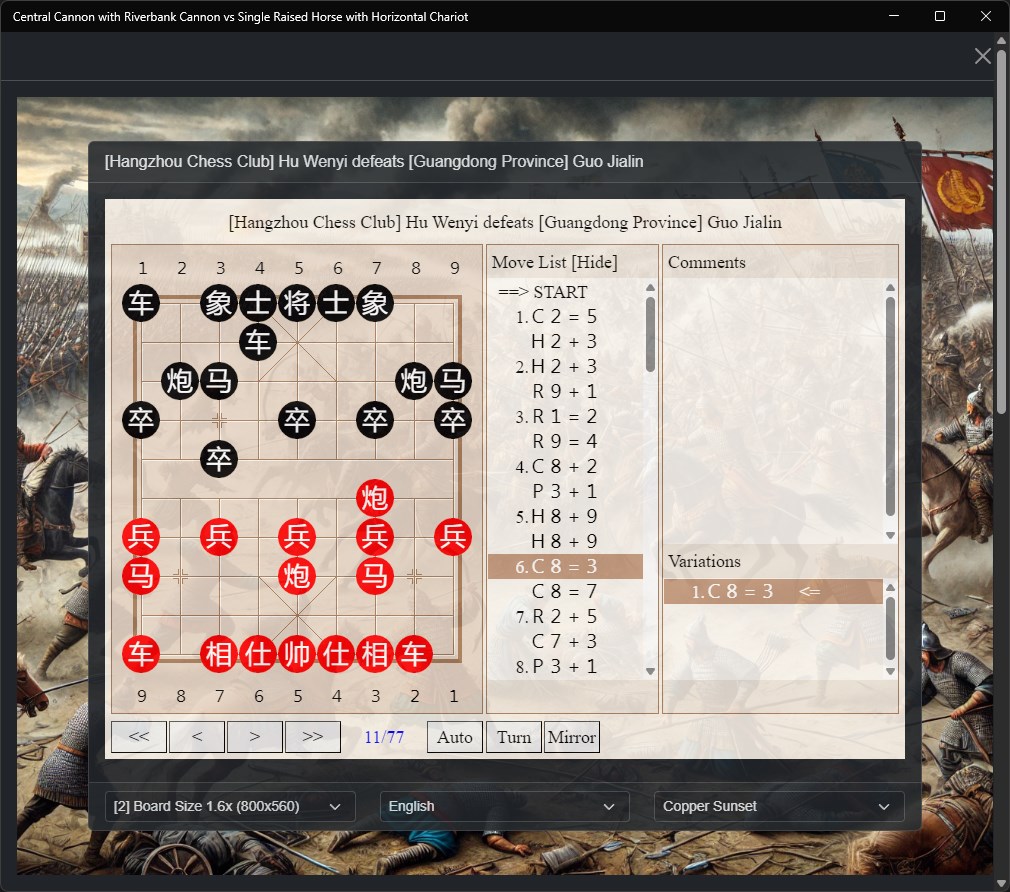Image resolution: width=1010 pixels, height=892 pixels.
Task: Select highlighted move 6. C 8 = 3
Action: (x=565, y=566)
